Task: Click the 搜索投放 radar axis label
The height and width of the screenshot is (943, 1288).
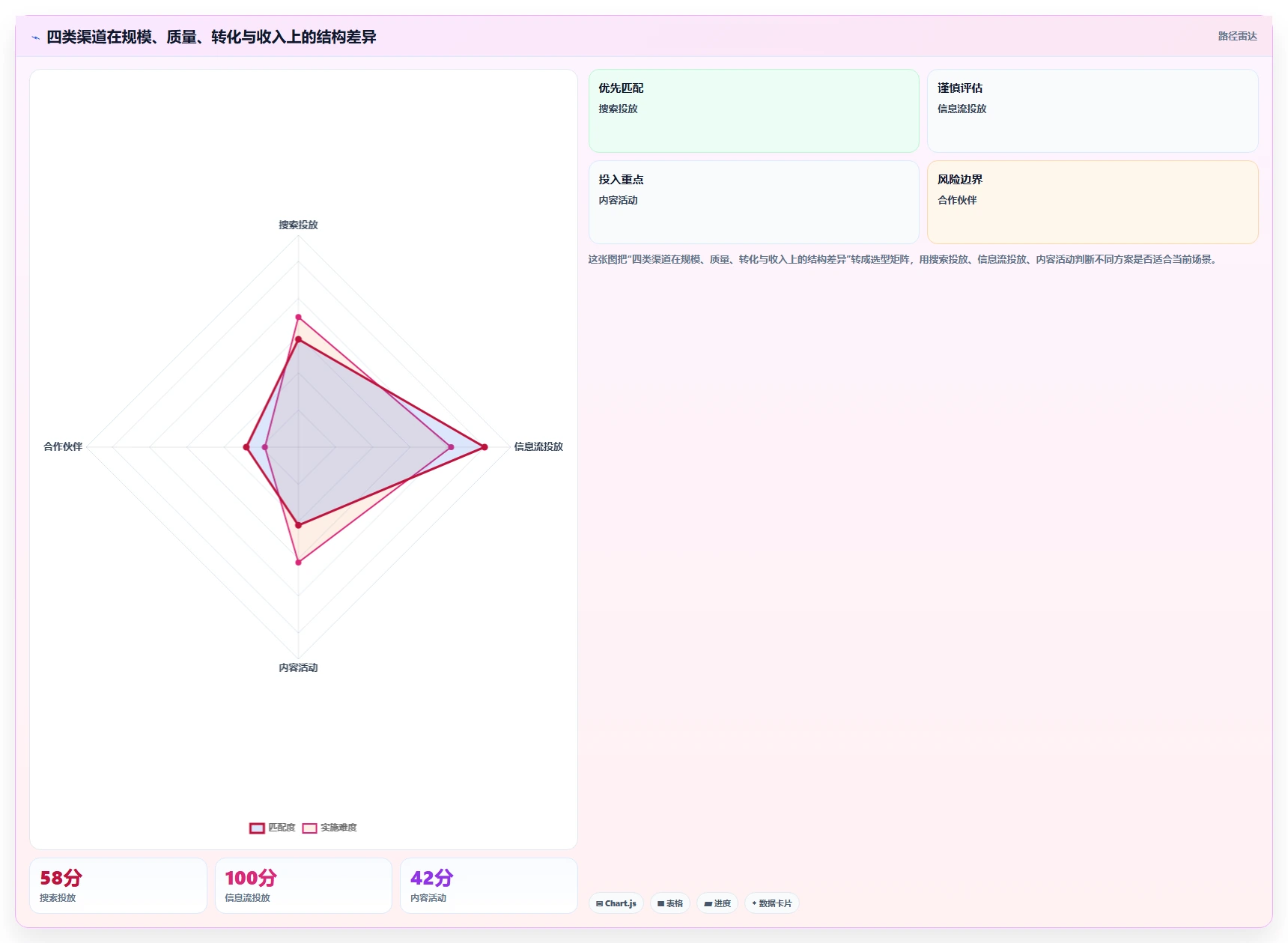Action: tap(298, 225)
